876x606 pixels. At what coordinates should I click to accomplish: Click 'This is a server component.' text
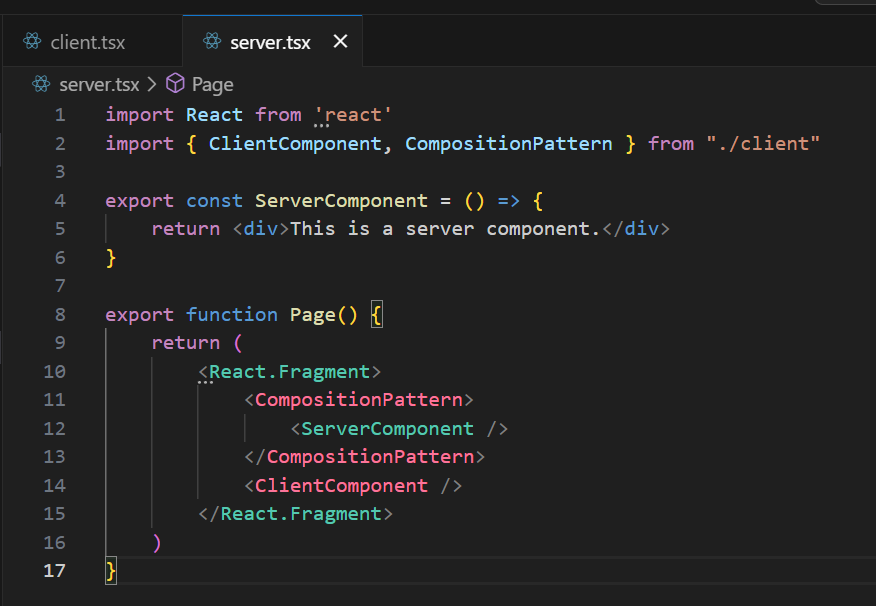(x=445, y=229)
